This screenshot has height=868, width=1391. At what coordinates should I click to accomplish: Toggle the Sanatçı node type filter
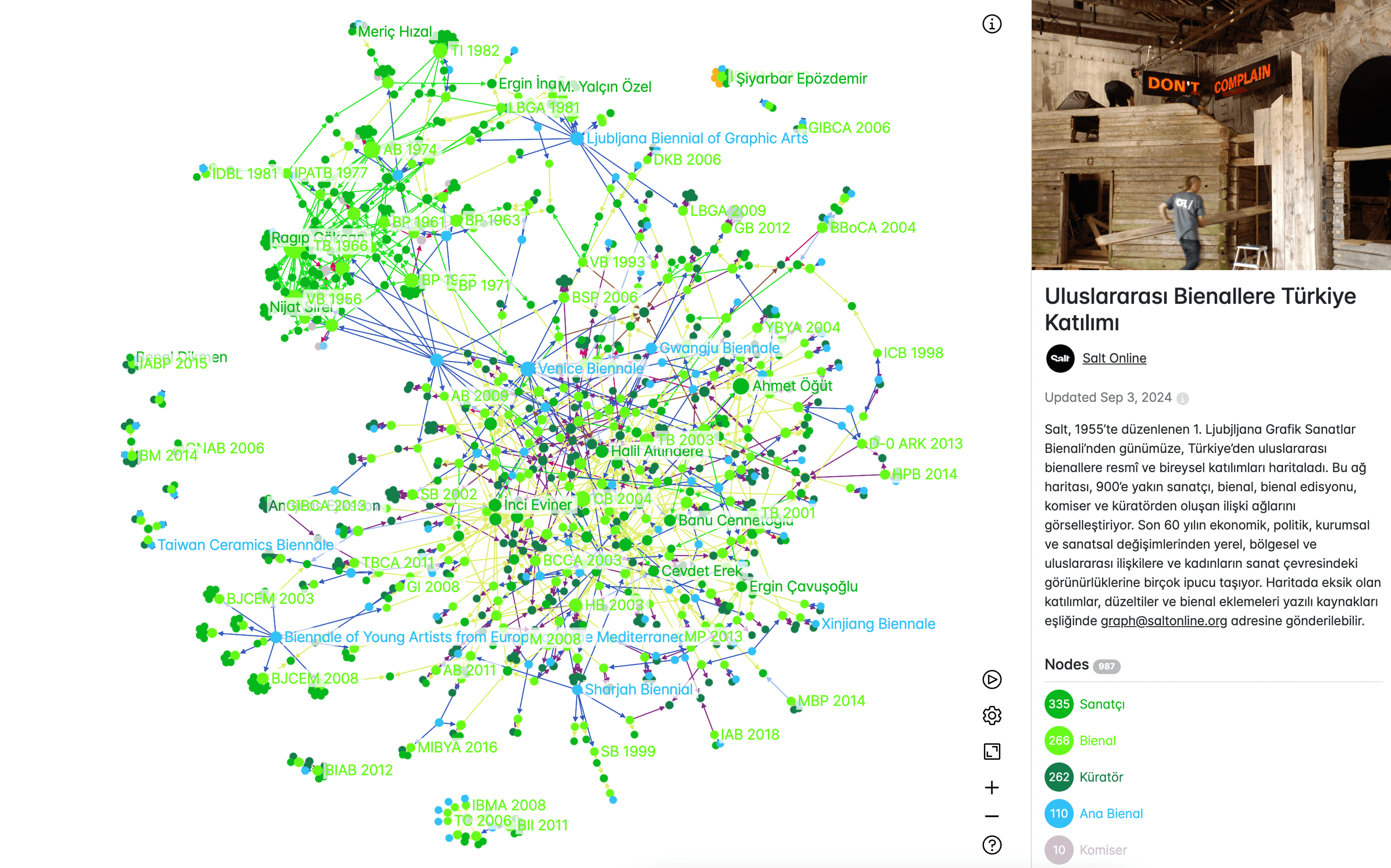(1101, 704)
